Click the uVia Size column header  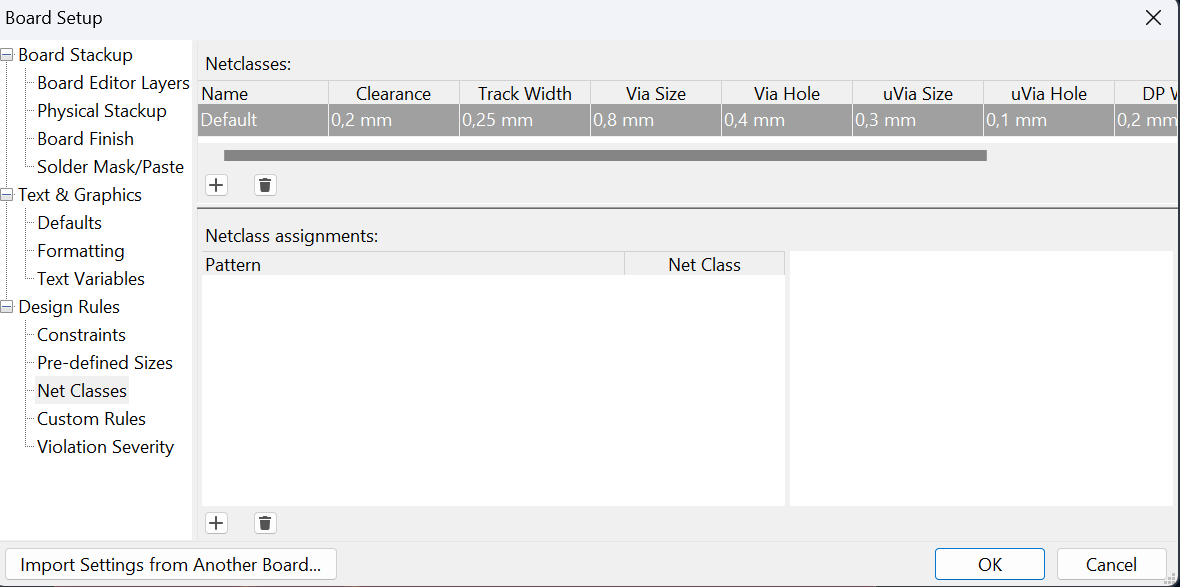[x=917, y=93]
